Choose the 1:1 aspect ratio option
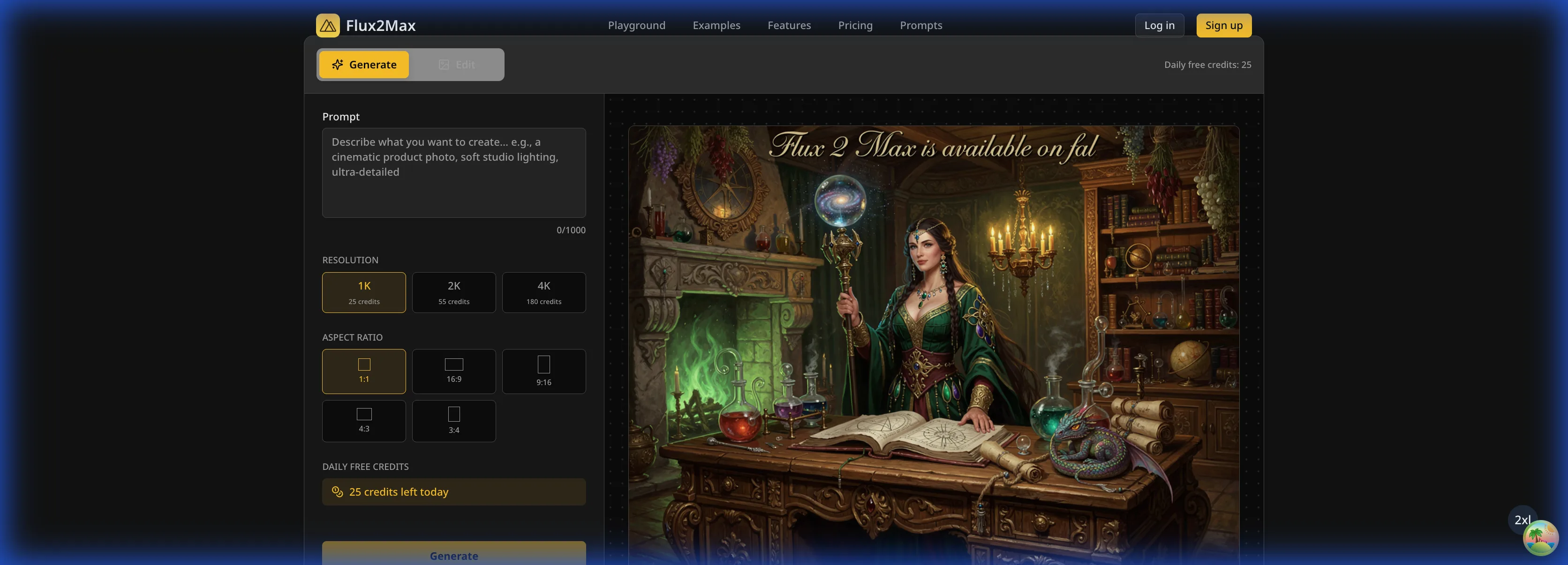1568x565 pixels. 364,372
